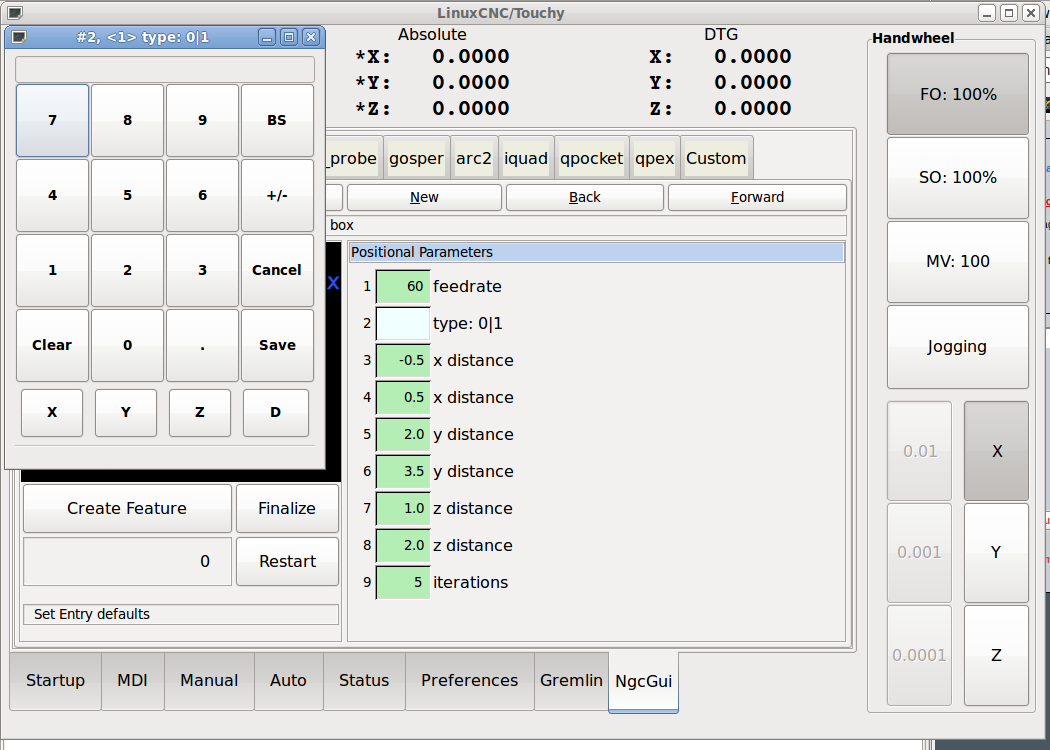Tap keypad digit 0
The height and width of the screenshot is (750, 1050).
coord(127,346)
